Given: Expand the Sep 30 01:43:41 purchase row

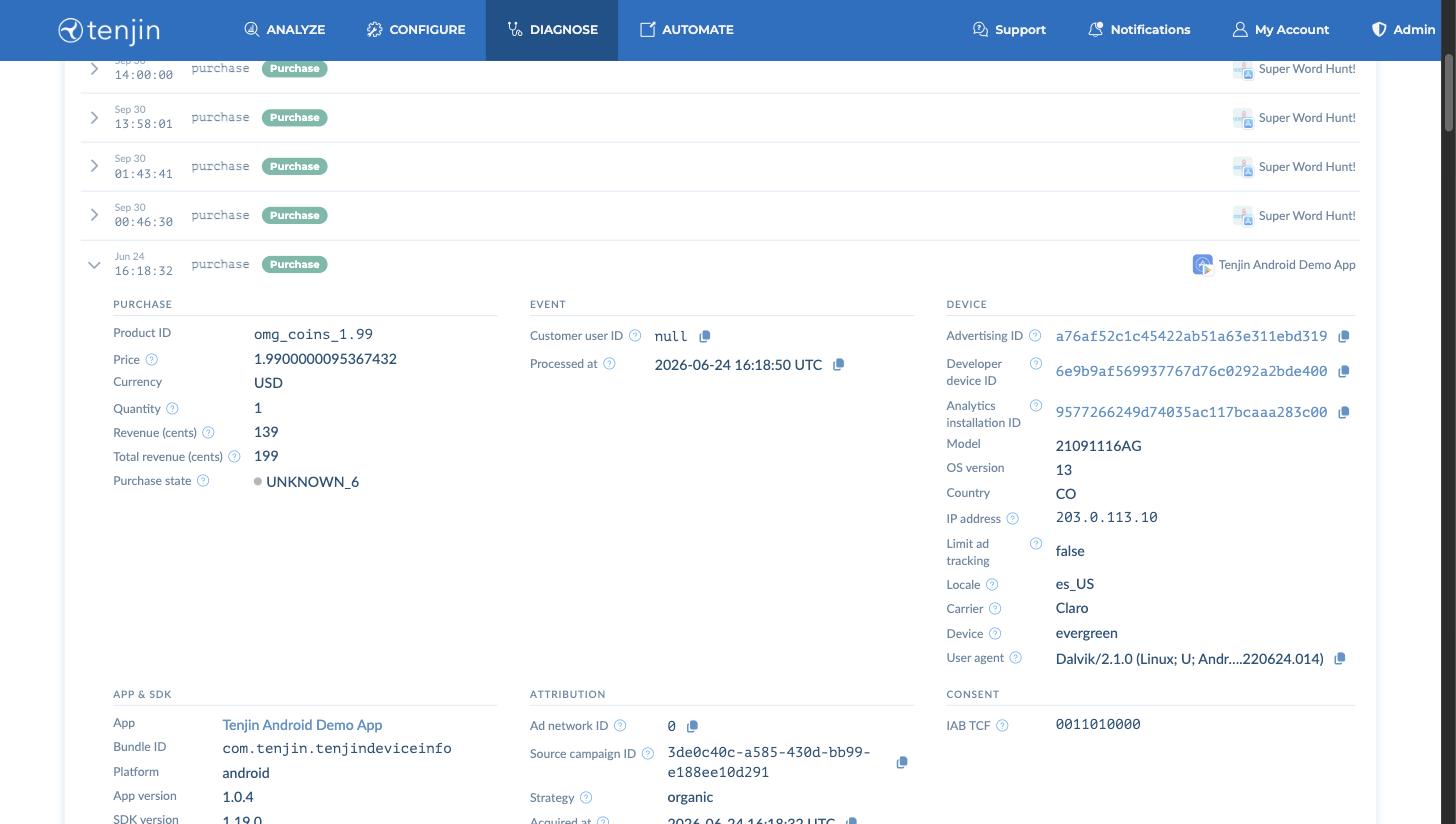Looking at the screenshot, I should pyautogui.click(x=94, y=166).
